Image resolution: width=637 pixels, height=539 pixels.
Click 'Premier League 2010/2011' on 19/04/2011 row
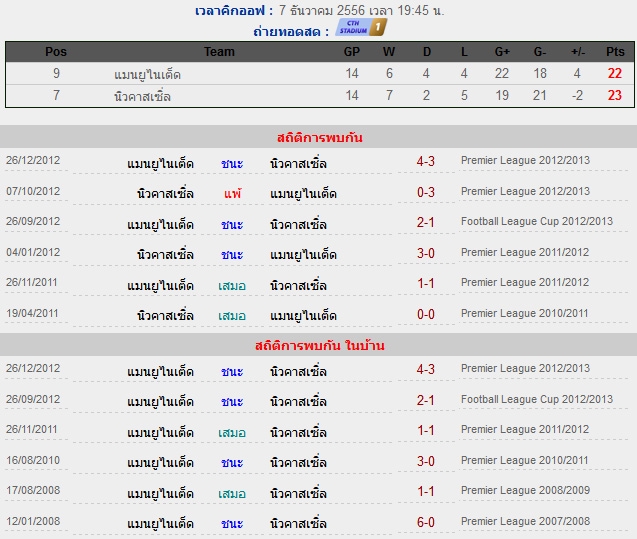(524, 313)
